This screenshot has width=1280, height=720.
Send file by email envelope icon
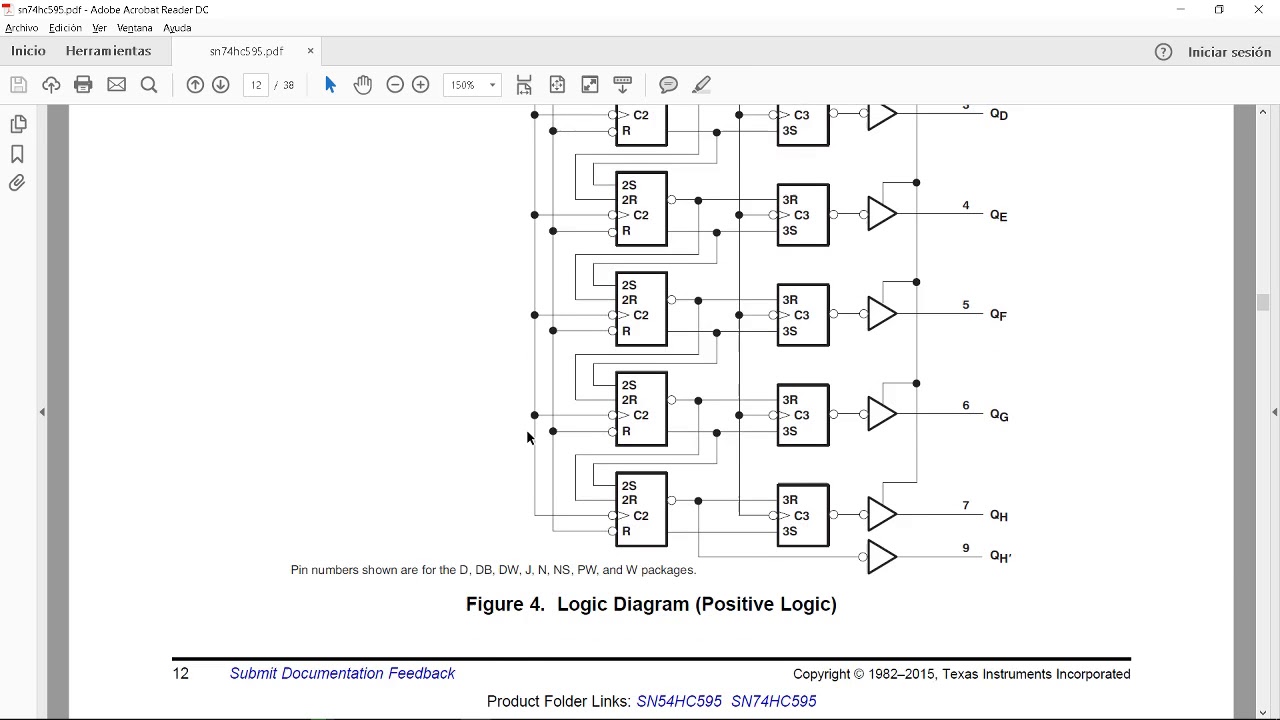(x=117, y=85)
